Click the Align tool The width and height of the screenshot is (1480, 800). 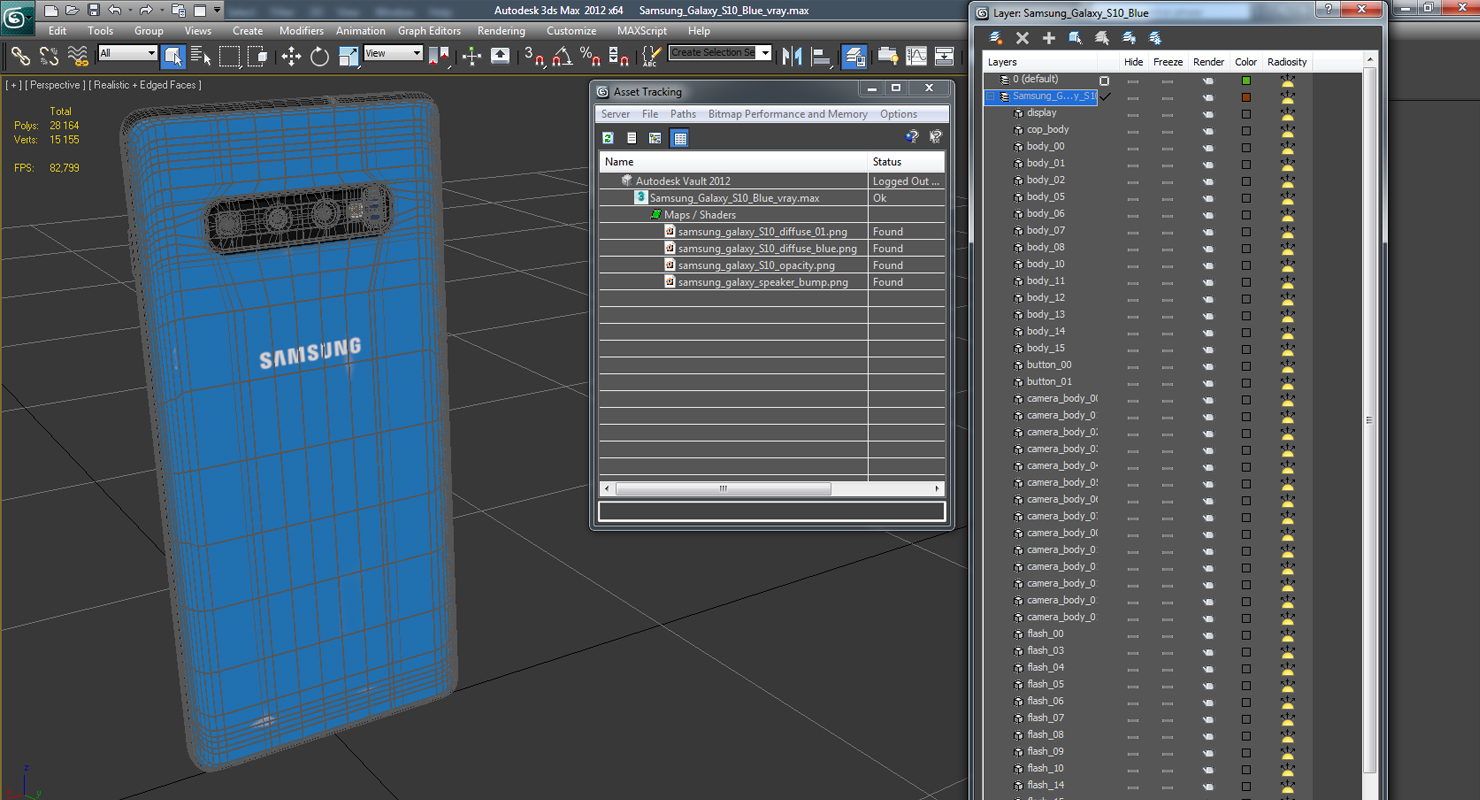click(x=821, y=56)
